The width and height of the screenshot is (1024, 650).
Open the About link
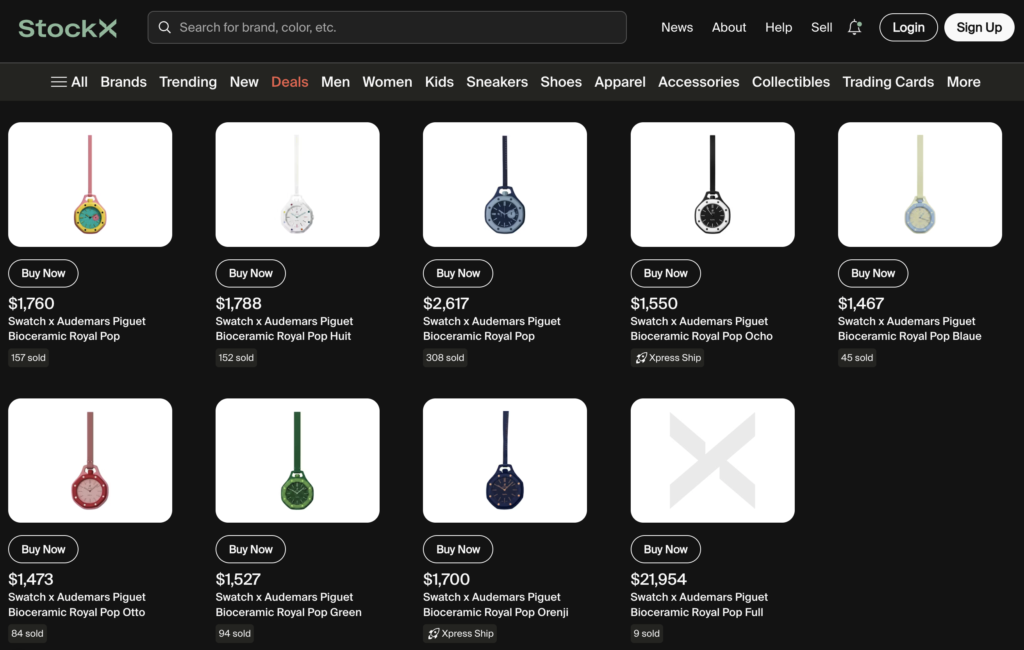[x=729, y=27]
